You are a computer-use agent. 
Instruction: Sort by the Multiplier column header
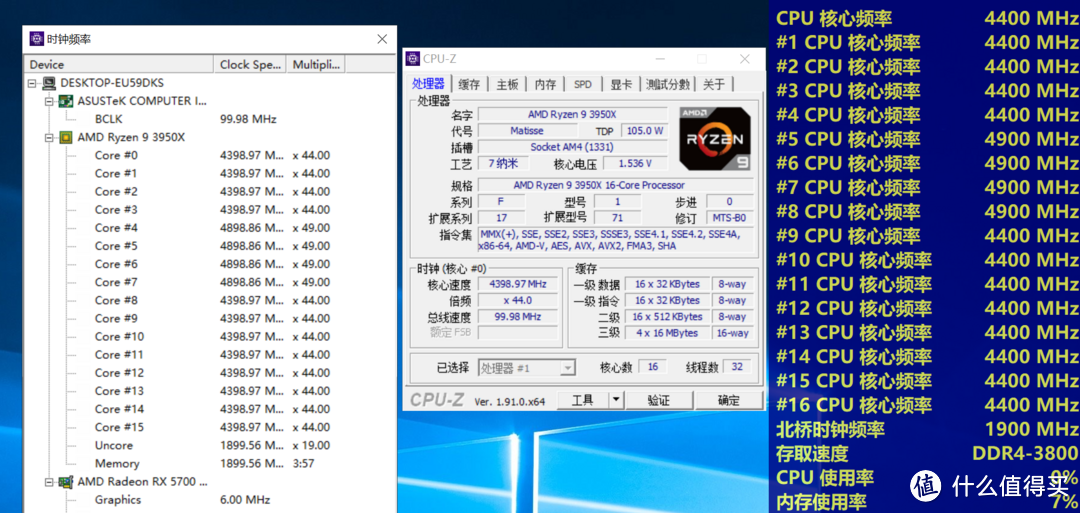coord(315,65)
